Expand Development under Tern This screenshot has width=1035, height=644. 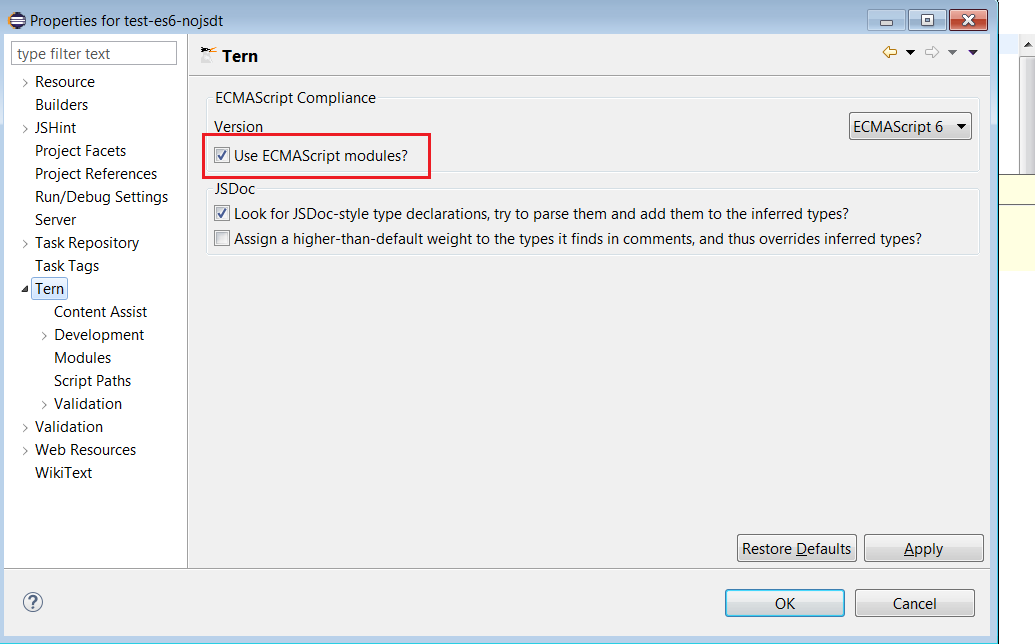click(44, 335)
